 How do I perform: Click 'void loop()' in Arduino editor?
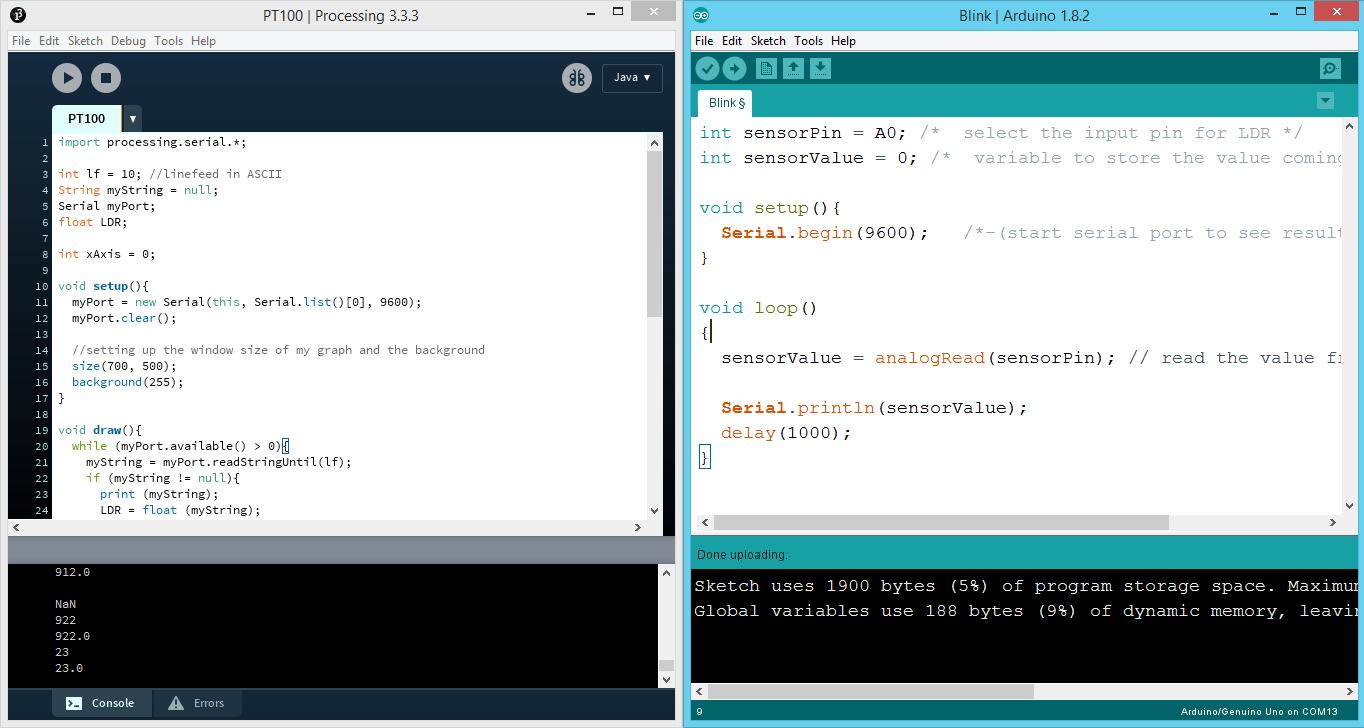(758, 308)
